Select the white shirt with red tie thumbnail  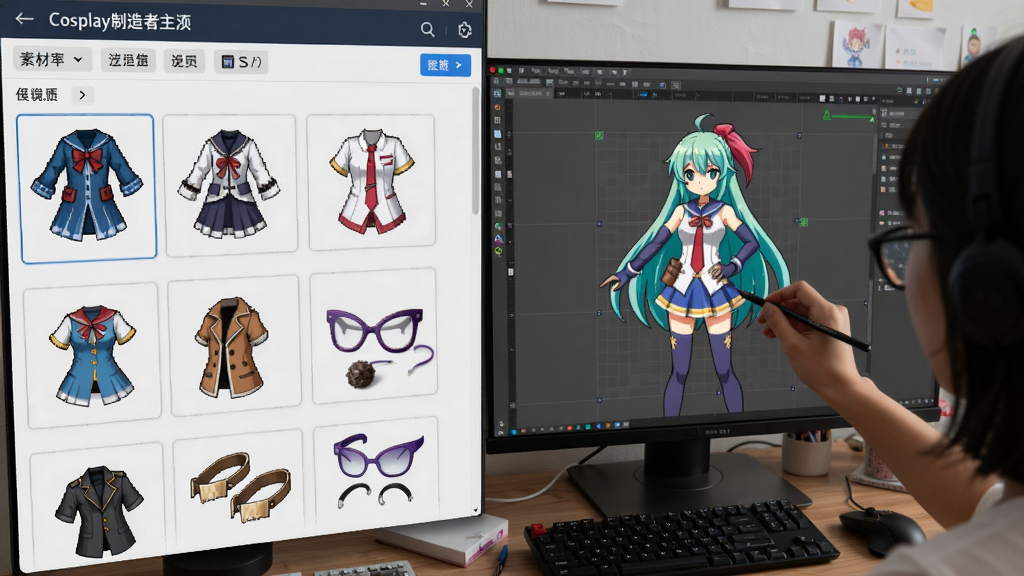point(372,183)
